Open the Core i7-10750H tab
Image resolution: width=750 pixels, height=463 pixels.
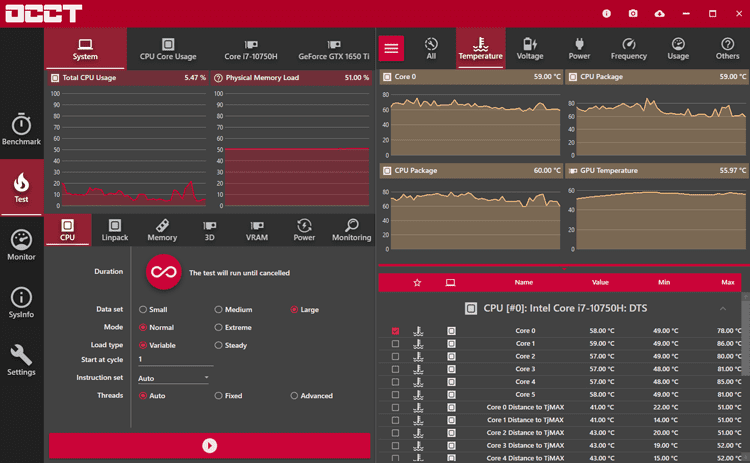(251, 49)
